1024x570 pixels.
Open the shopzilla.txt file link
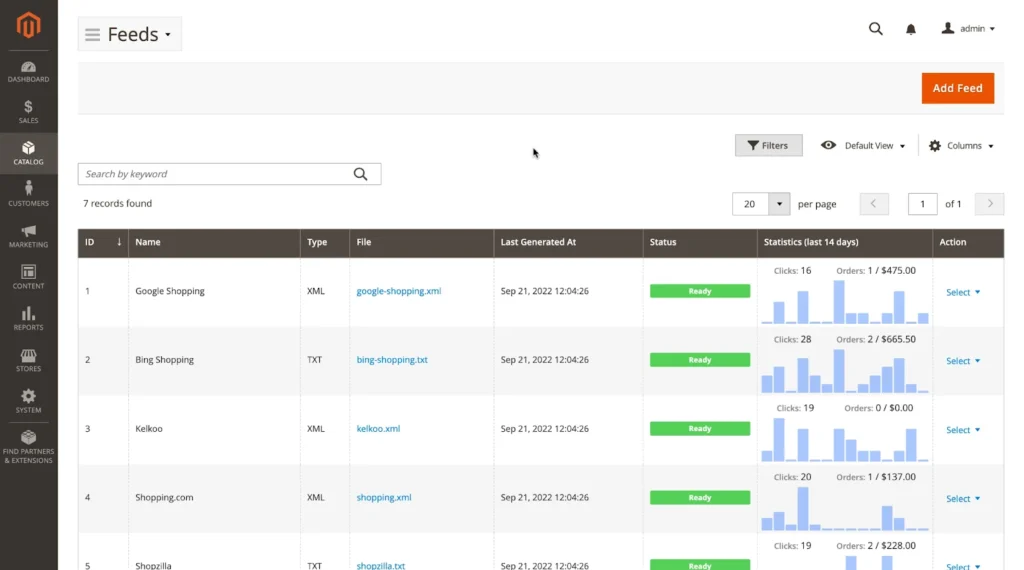point(381,565)
